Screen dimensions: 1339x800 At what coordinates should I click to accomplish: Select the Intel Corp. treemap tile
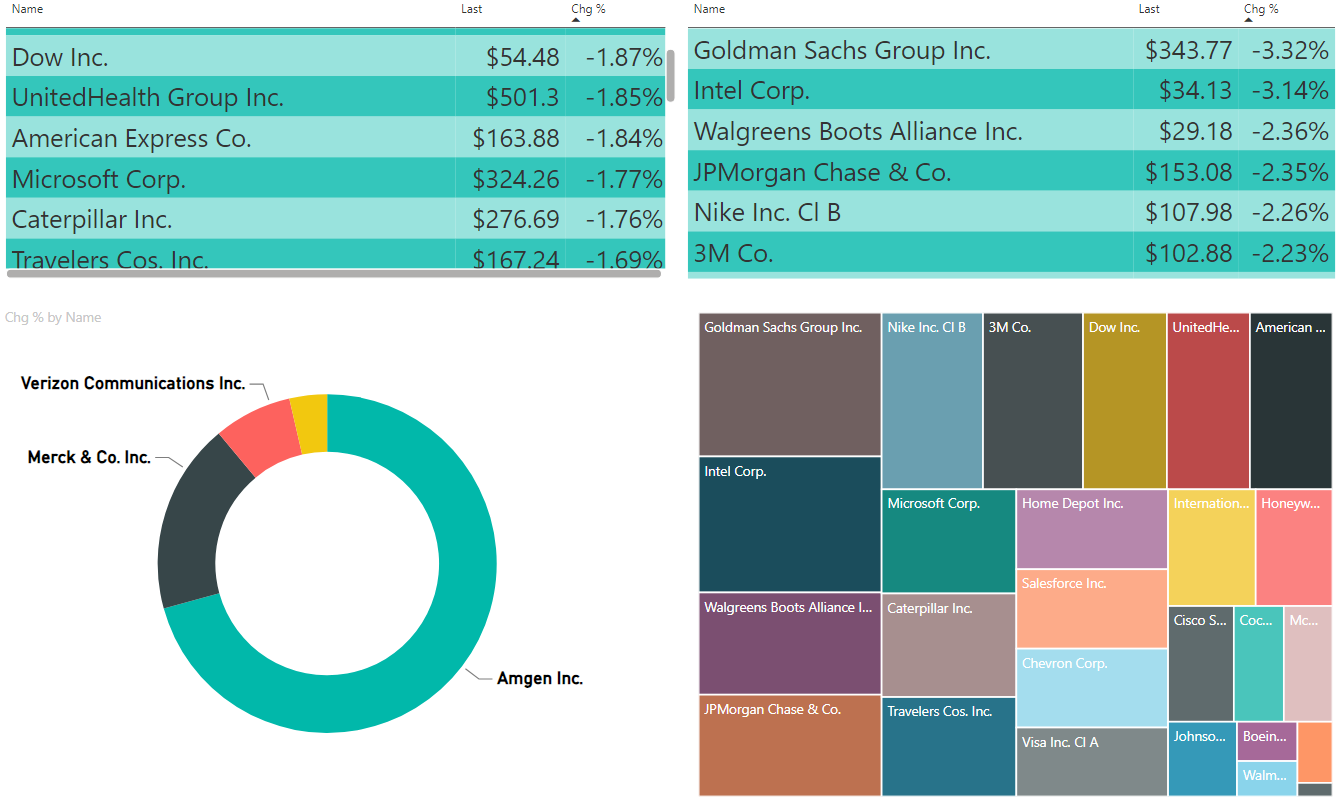(x=790, y=525)
